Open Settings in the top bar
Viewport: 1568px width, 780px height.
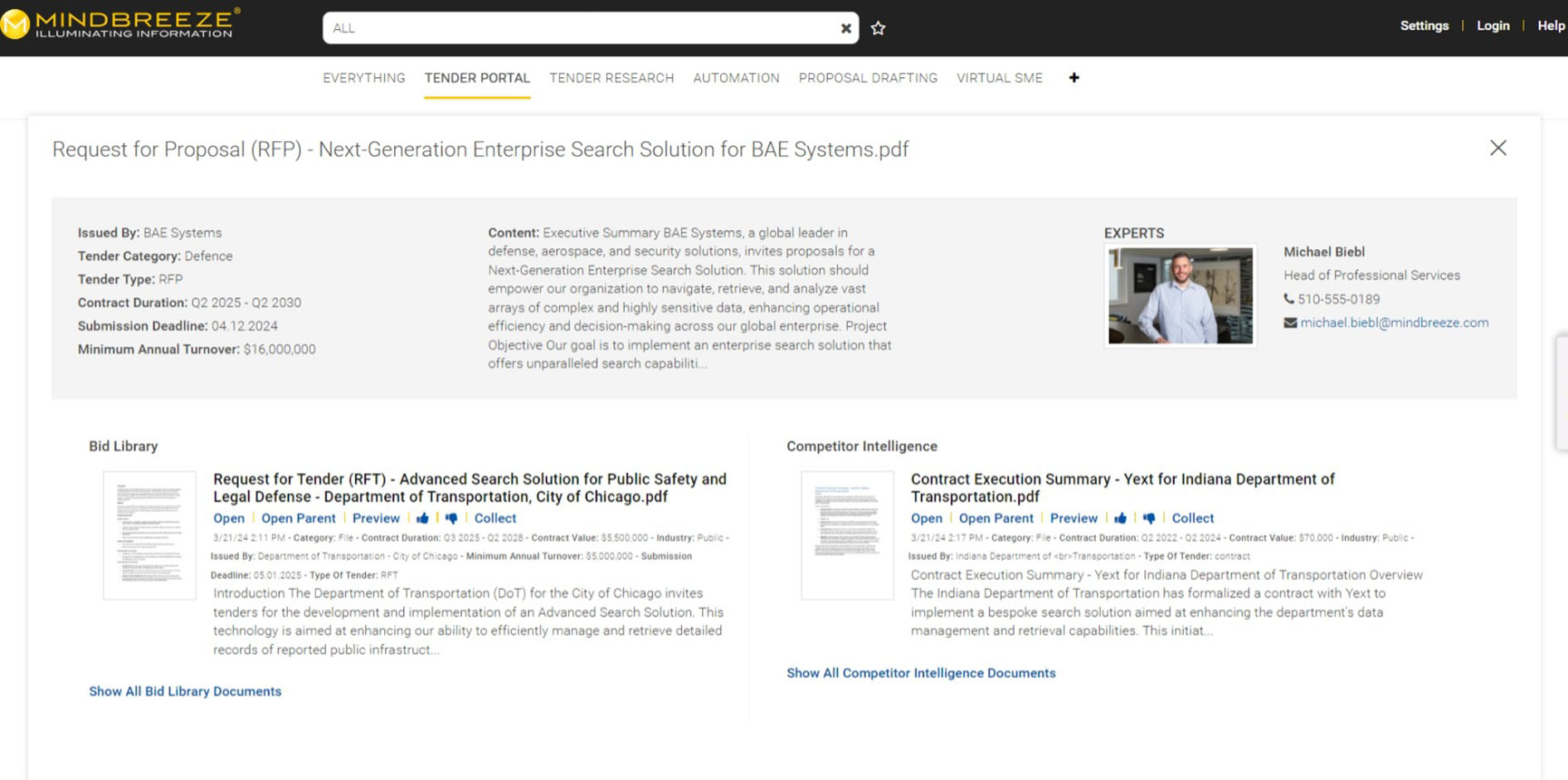pyautogui.click(x=1424, y=26)
